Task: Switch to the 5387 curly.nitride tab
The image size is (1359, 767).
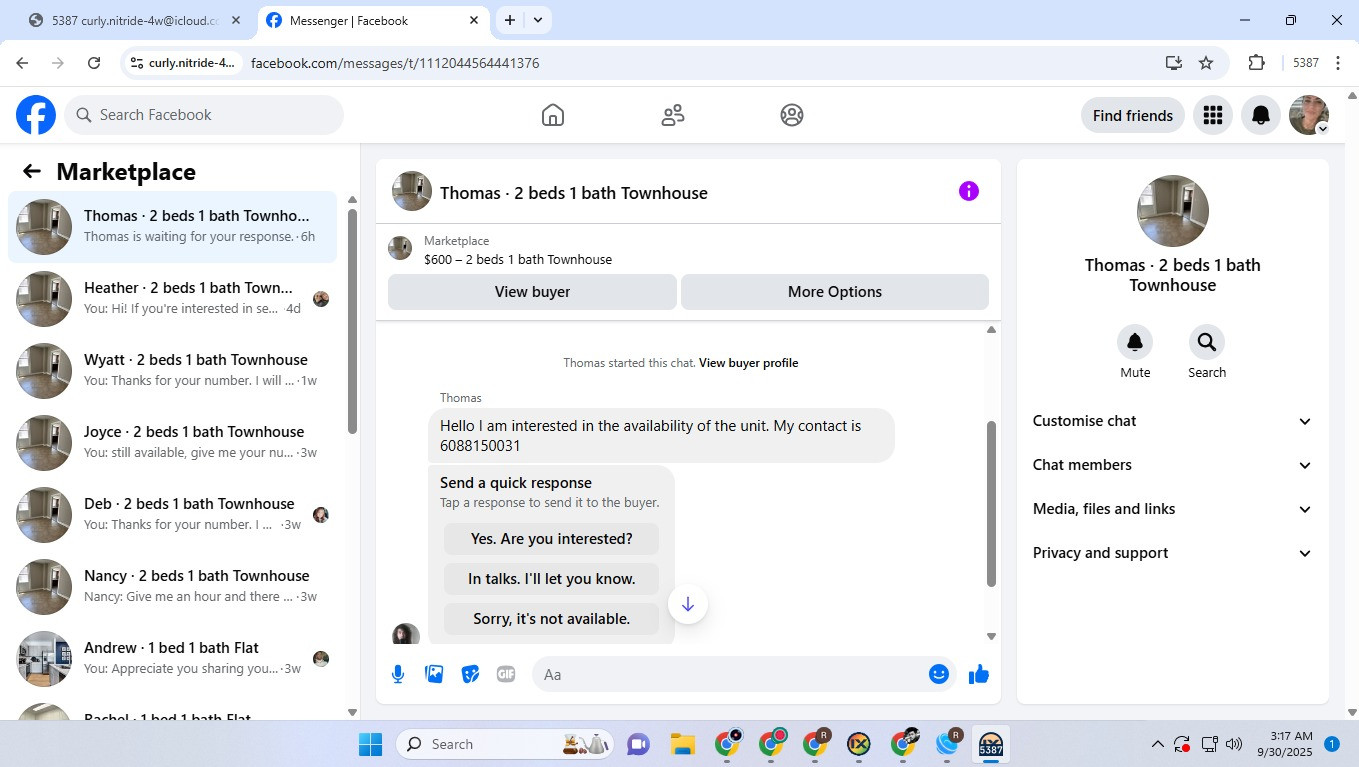Action: [x=135, y=20]
